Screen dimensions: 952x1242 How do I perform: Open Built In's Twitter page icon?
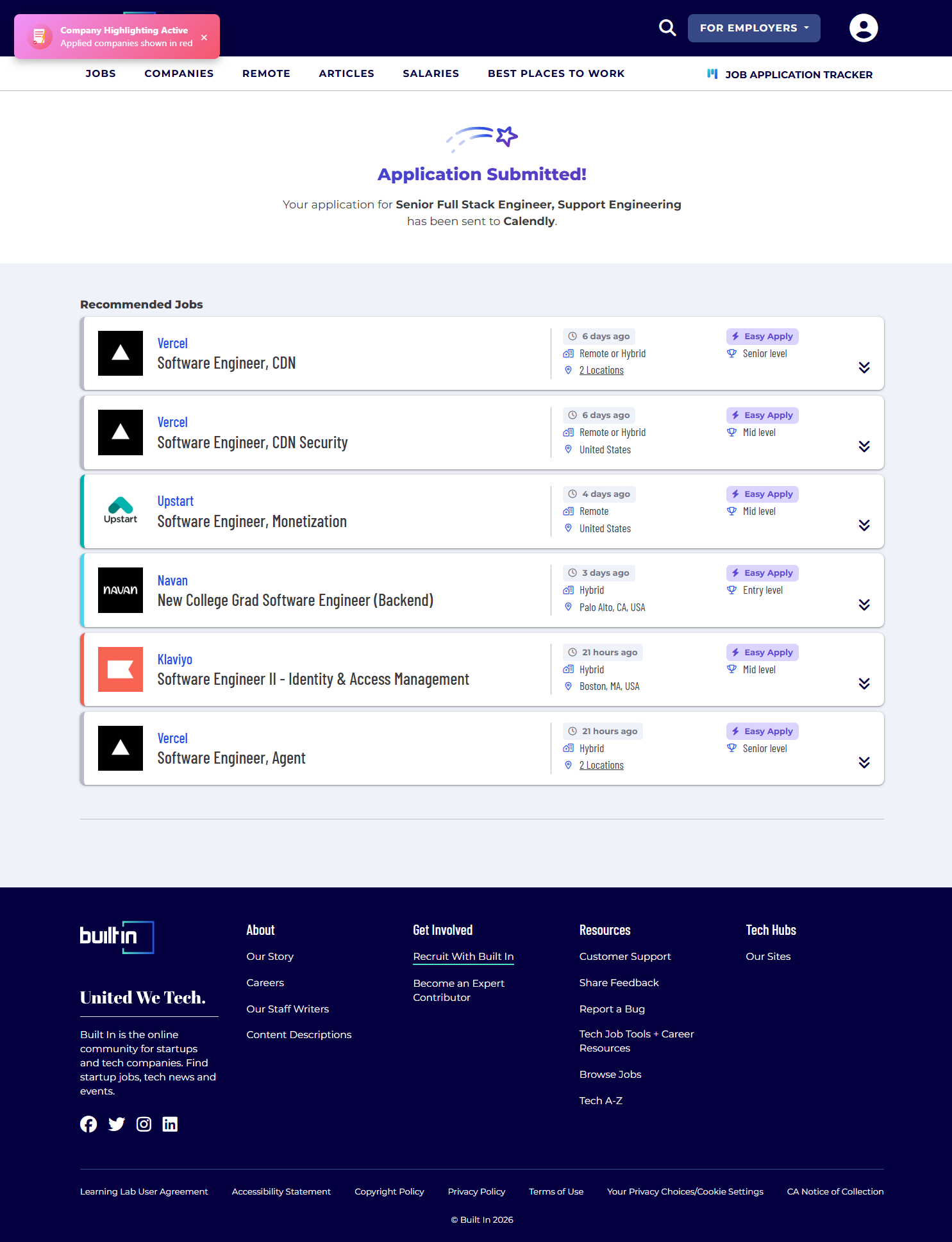point(117,1124)
